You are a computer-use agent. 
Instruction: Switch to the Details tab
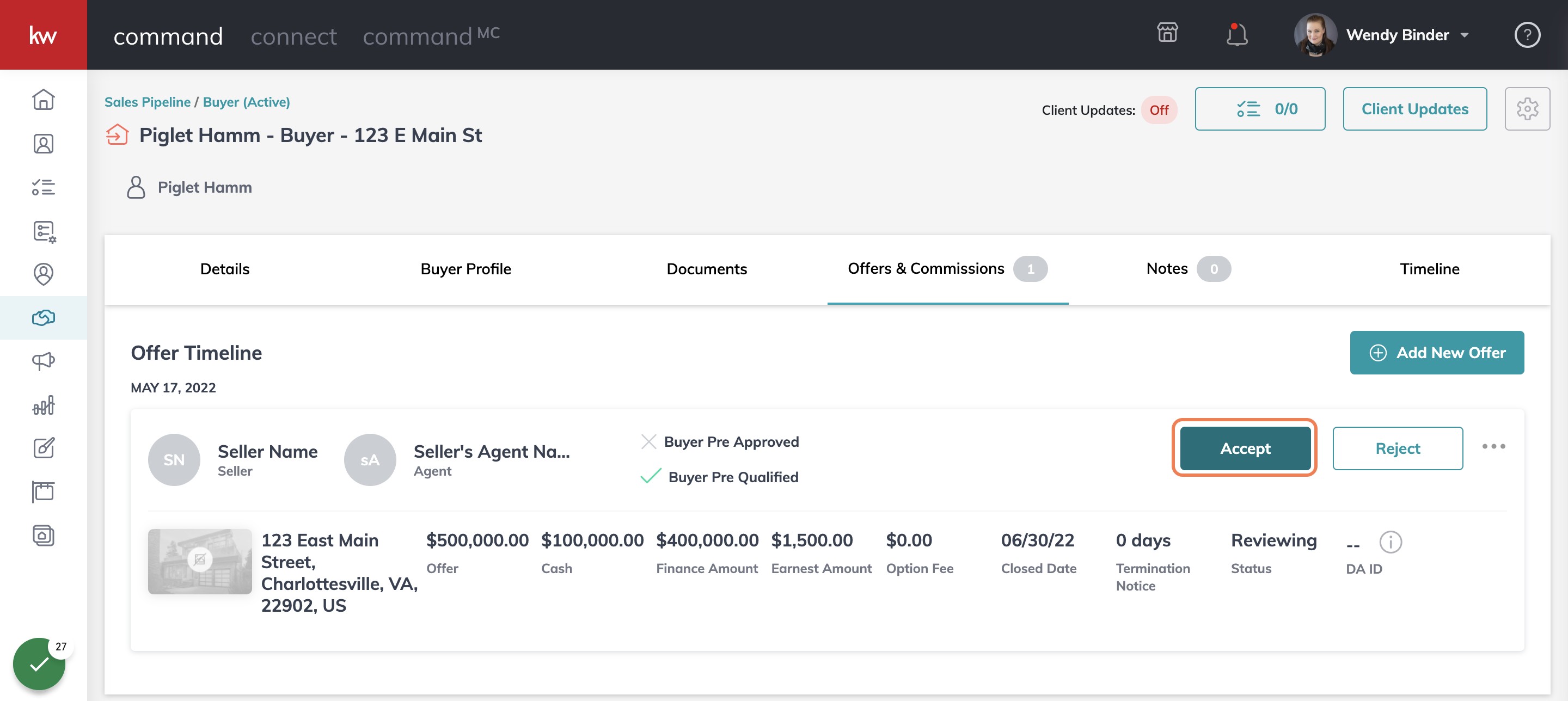pos(225,269)
